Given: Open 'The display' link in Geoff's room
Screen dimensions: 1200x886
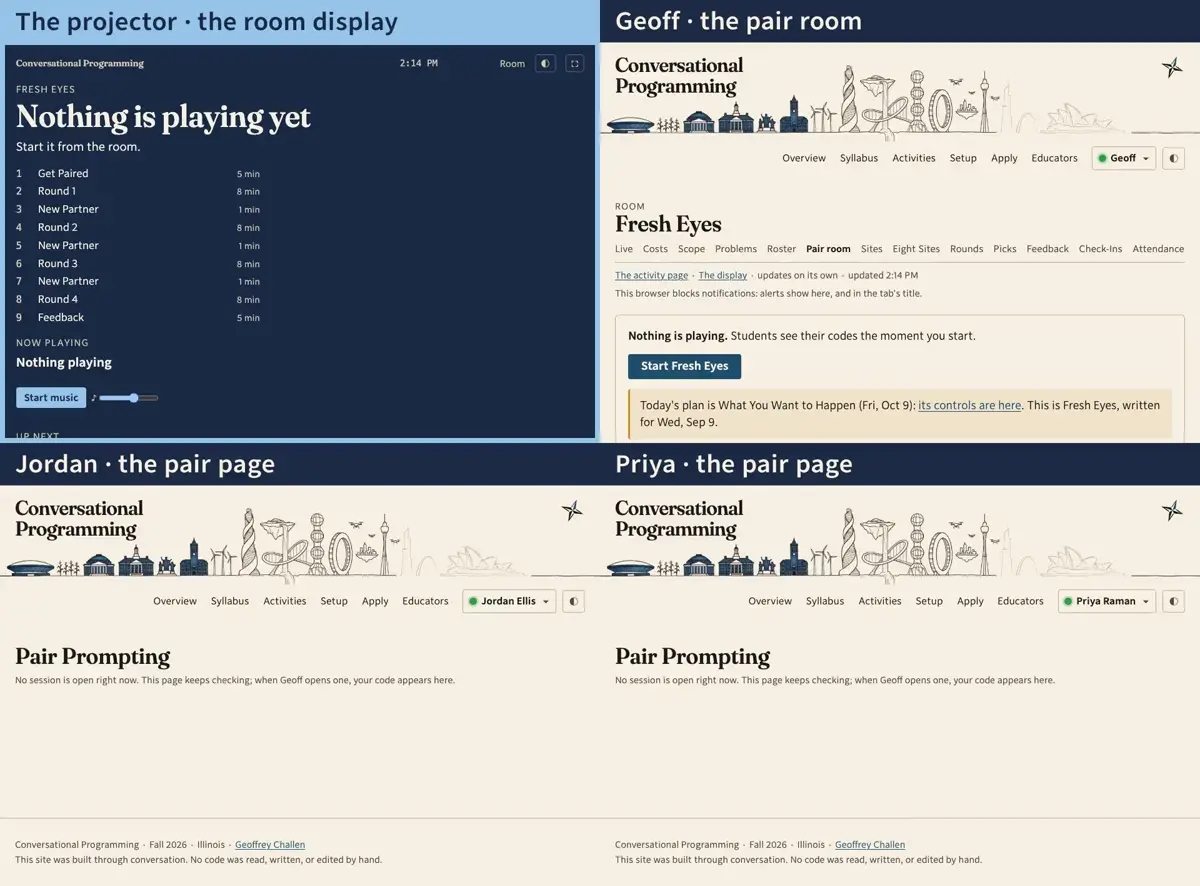Looking at the screenshot, I should [x=723, y=275].
